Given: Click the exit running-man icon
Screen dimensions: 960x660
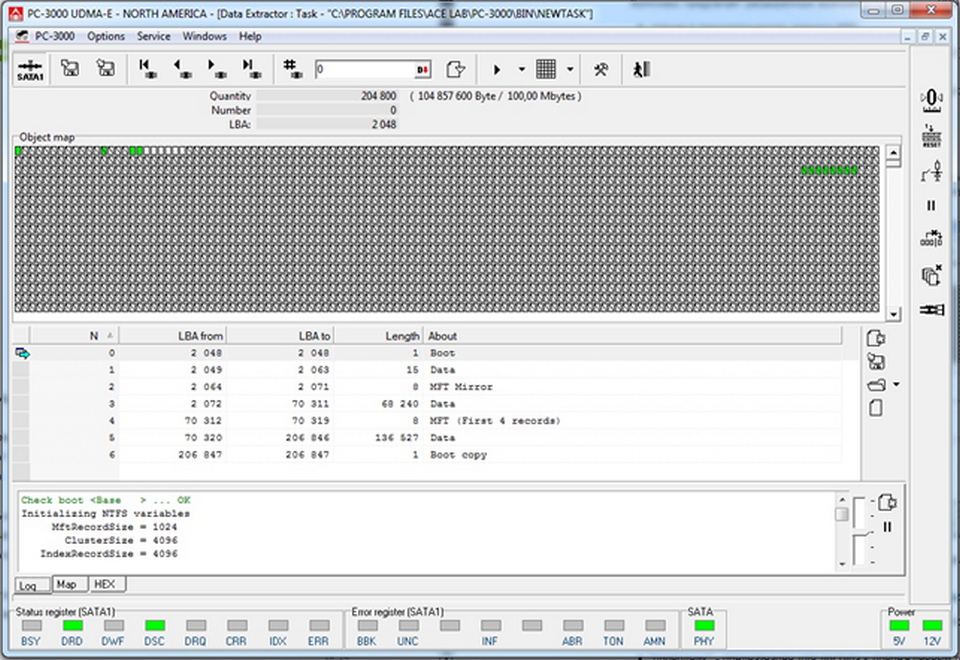Looking at the screenshot, I should 641,70.
